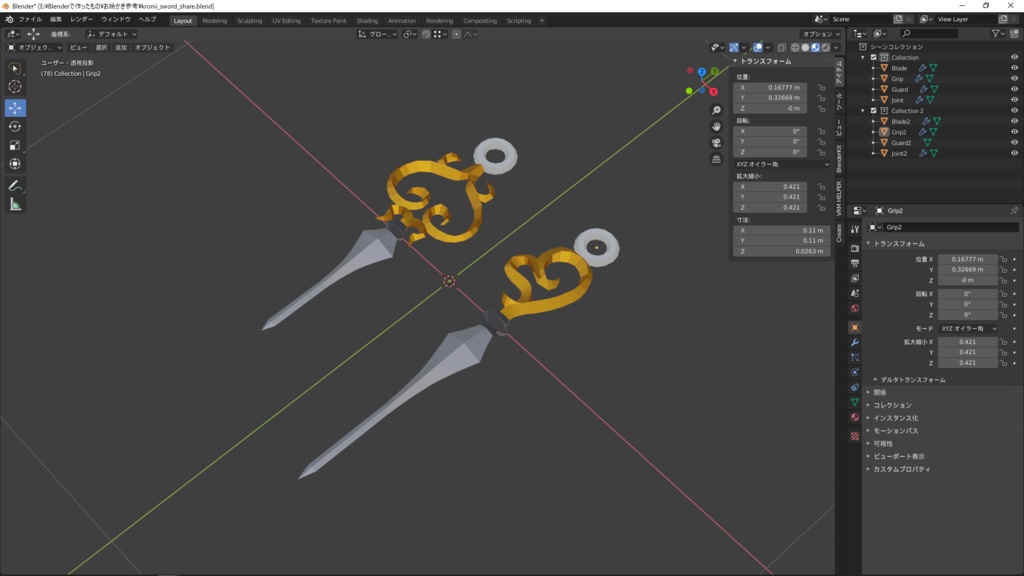This screenshot has height=576, width=1024.
Task: Hide the Blade2 object with its eye toggle
Action: (1015, 120)
